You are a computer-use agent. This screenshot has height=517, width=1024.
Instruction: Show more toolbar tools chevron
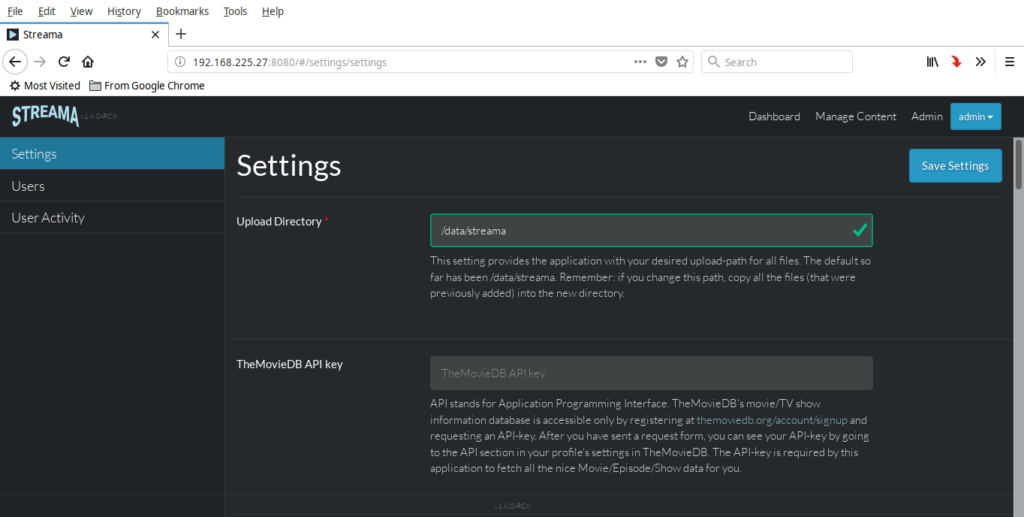coord(980,62)
